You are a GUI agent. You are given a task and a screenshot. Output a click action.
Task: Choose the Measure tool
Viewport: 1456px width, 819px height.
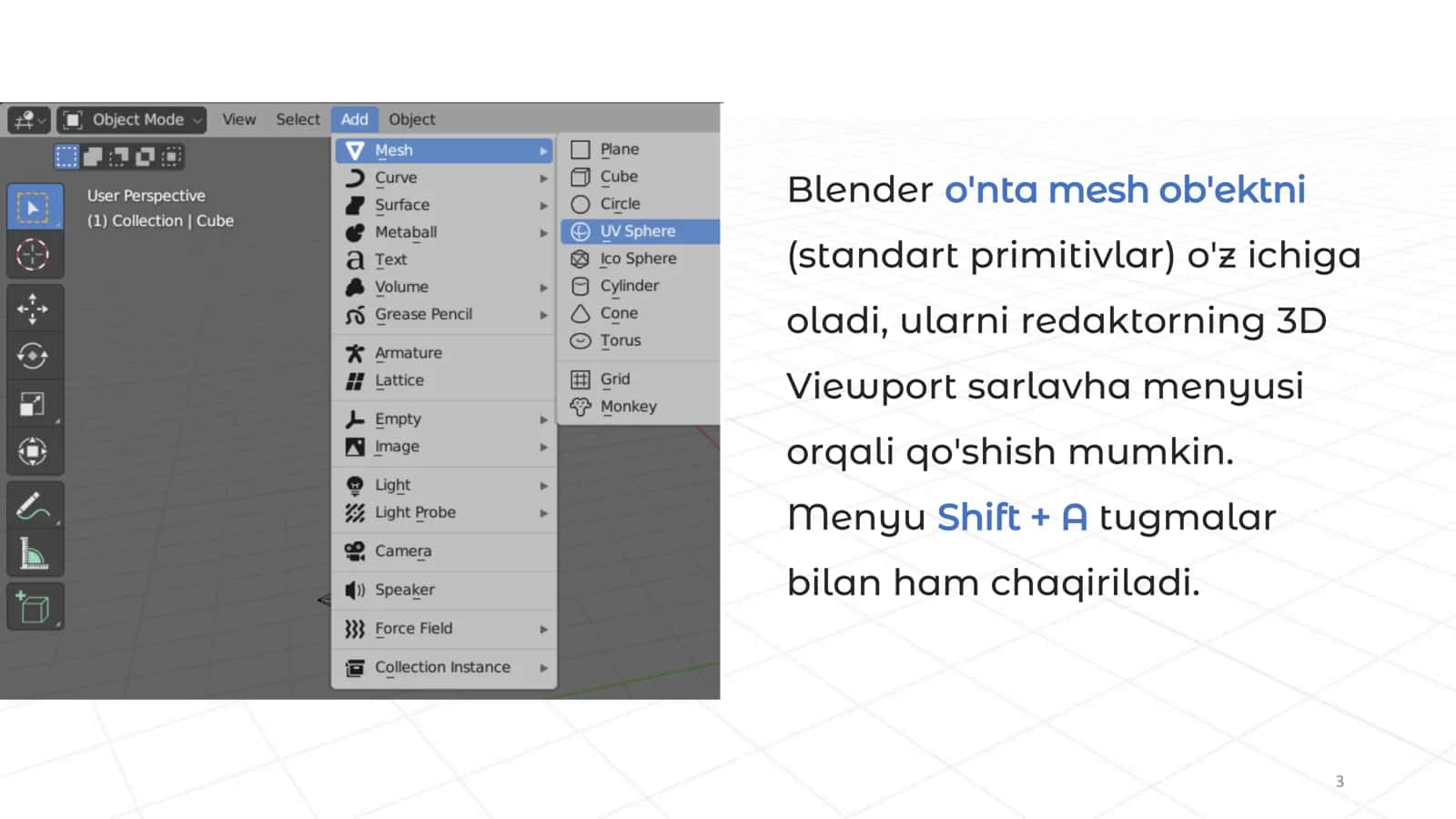(35, 553)
